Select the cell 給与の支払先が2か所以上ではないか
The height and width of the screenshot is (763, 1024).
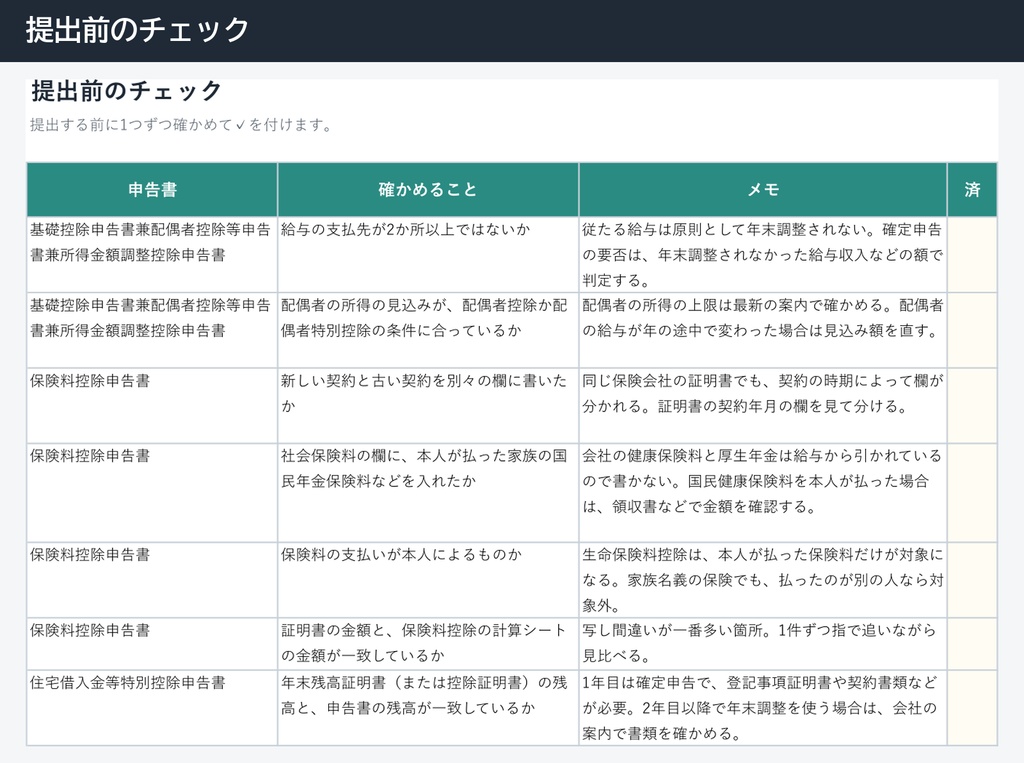(428, 254)
